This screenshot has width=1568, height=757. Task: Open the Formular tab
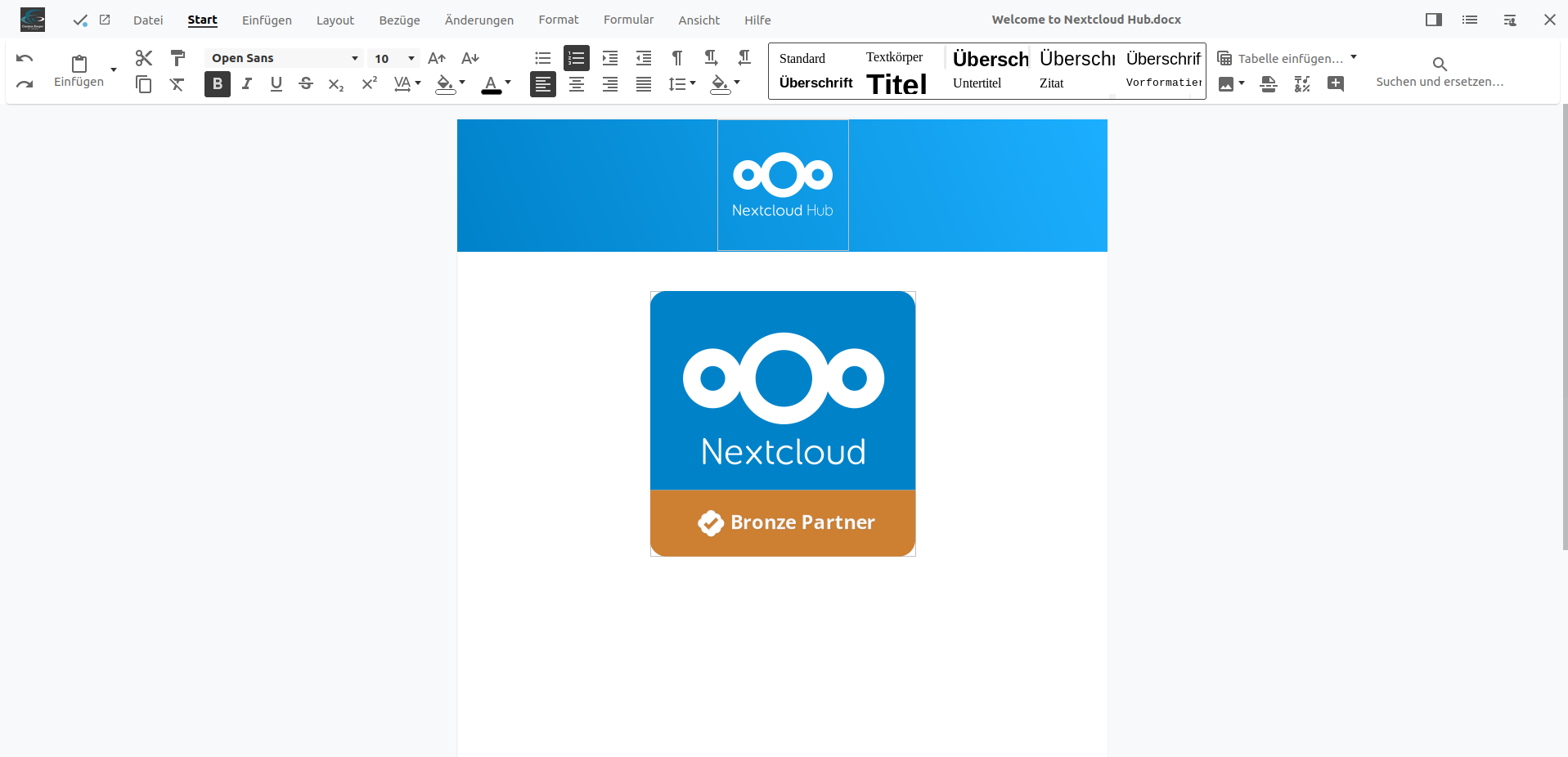(x=629, y=20)
